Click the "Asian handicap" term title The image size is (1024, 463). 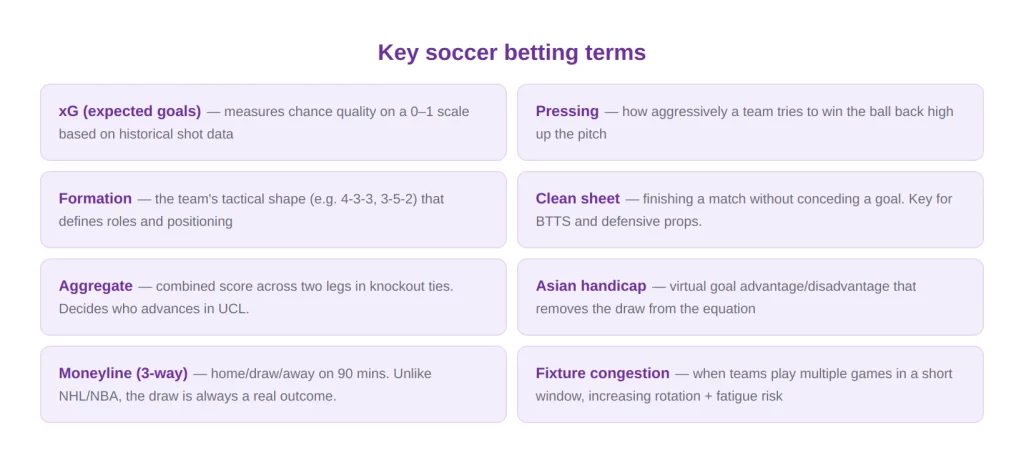click(591, 285)
